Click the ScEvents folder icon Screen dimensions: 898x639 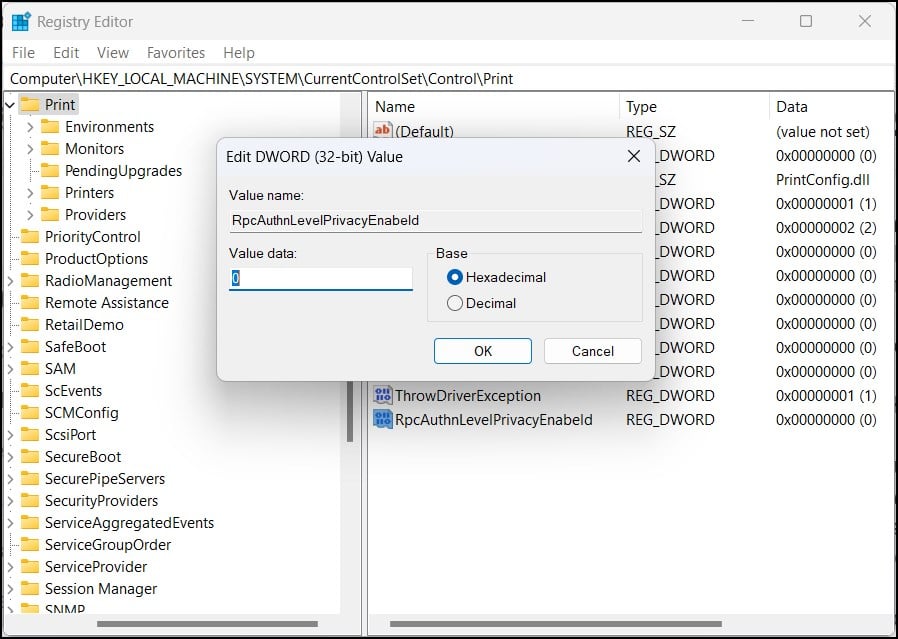[x=30, y=390]
